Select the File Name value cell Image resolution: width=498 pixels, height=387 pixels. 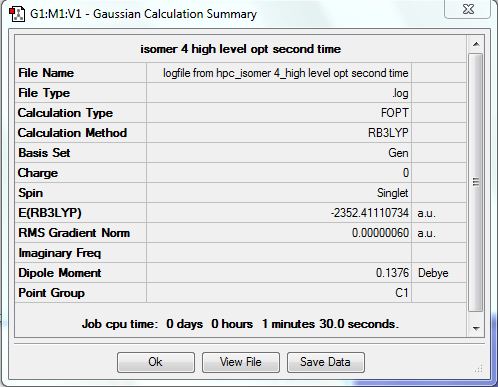(x=279, y=73)
